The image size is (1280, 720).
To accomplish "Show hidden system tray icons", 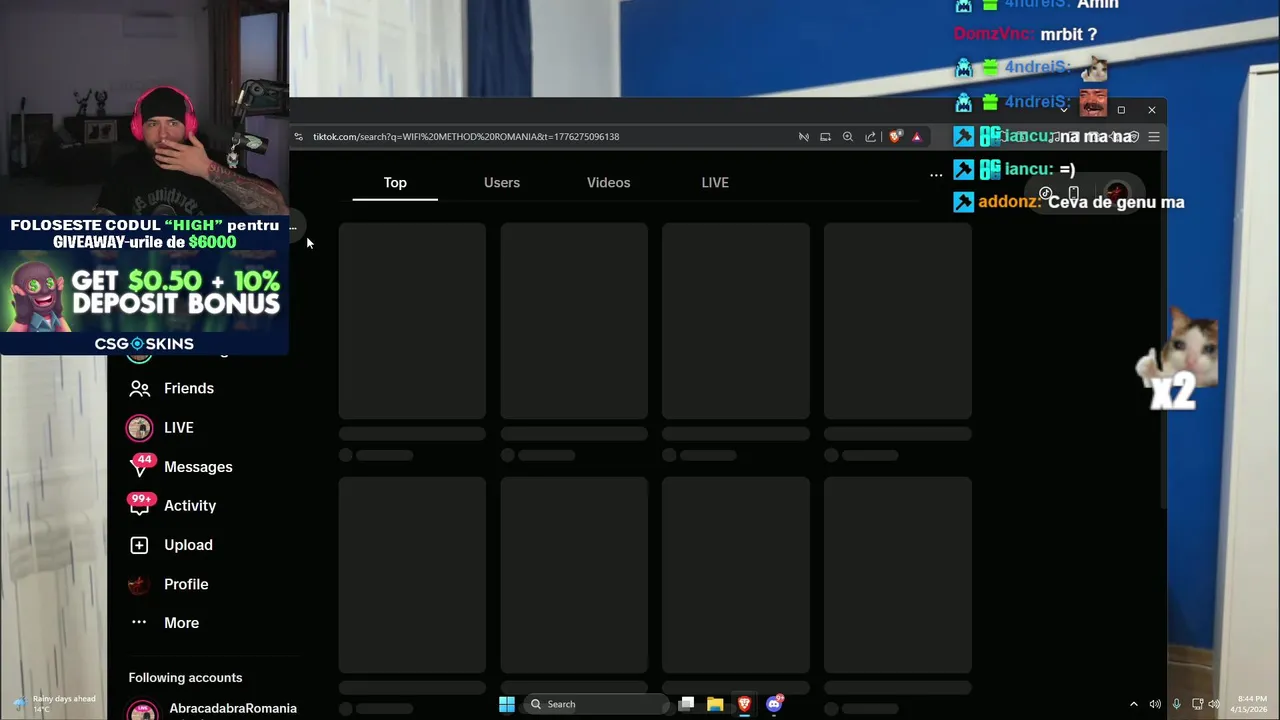I will tap(1133, 704).
